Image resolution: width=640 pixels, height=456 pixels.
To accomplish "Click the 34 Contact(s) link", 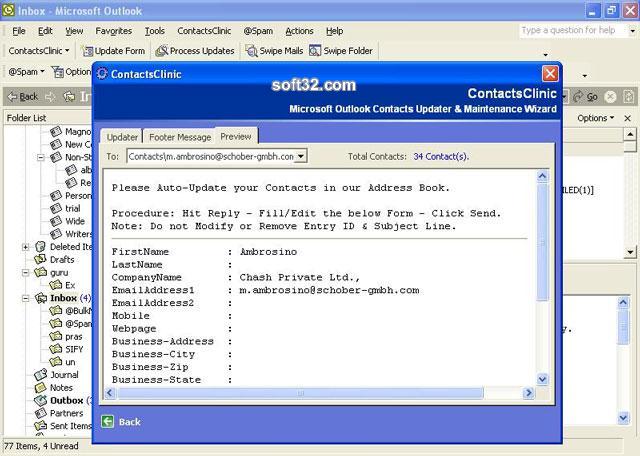I will pos(441,156).
